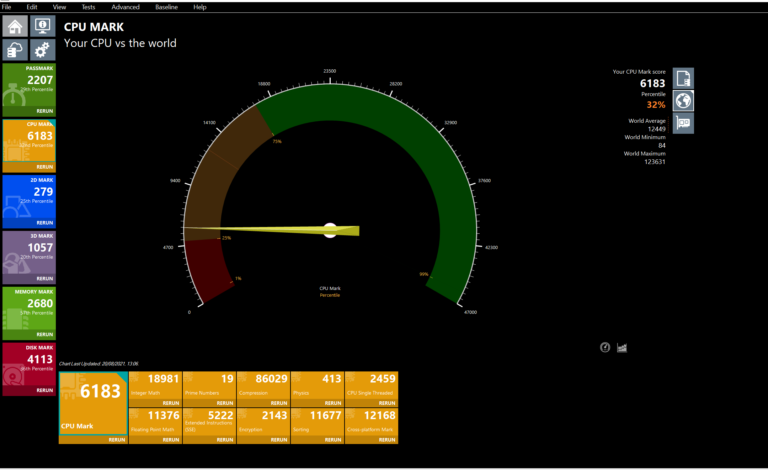This screenshot has width=768, height=470.
Task: Rerun the Disk Mark test
Action: pyautogui.click(x=45, y=390)
